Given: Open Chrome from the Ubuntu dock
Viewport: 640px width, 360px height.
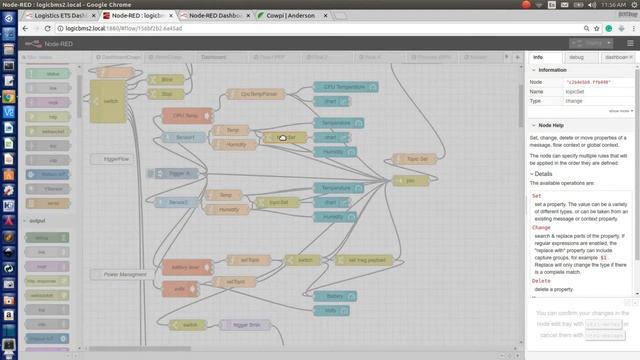Looking at the screenshot, I should [x=9, y=97].
